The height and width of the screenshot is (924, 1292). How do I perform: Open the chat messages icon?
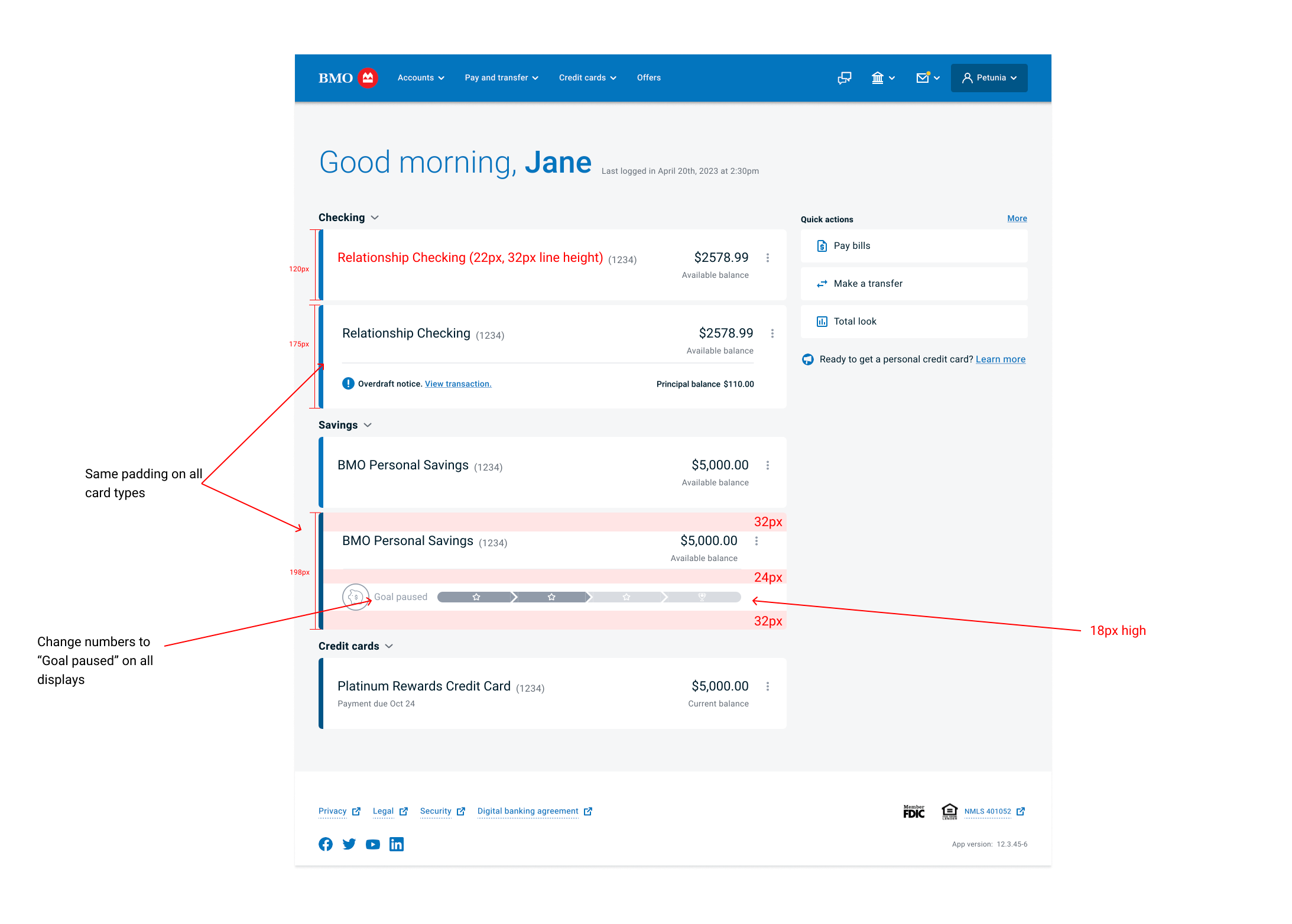844,78
